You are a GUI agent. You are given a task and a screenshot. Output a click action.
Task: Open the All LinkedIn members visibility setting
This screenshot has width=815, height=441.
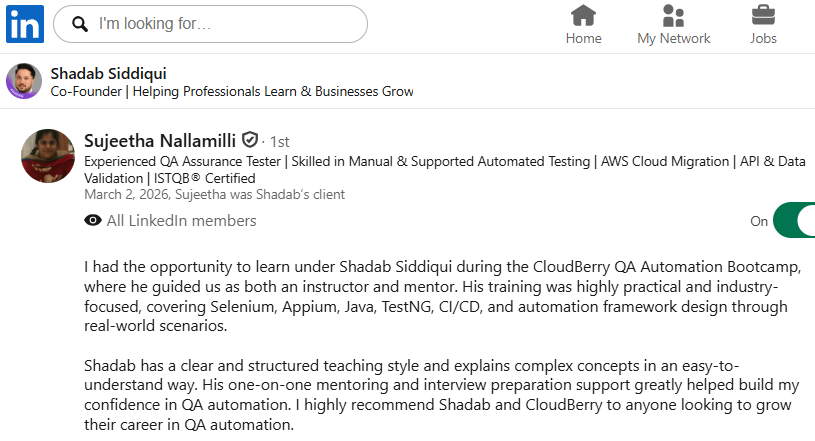pyautogui.click(x=181, y=221)
